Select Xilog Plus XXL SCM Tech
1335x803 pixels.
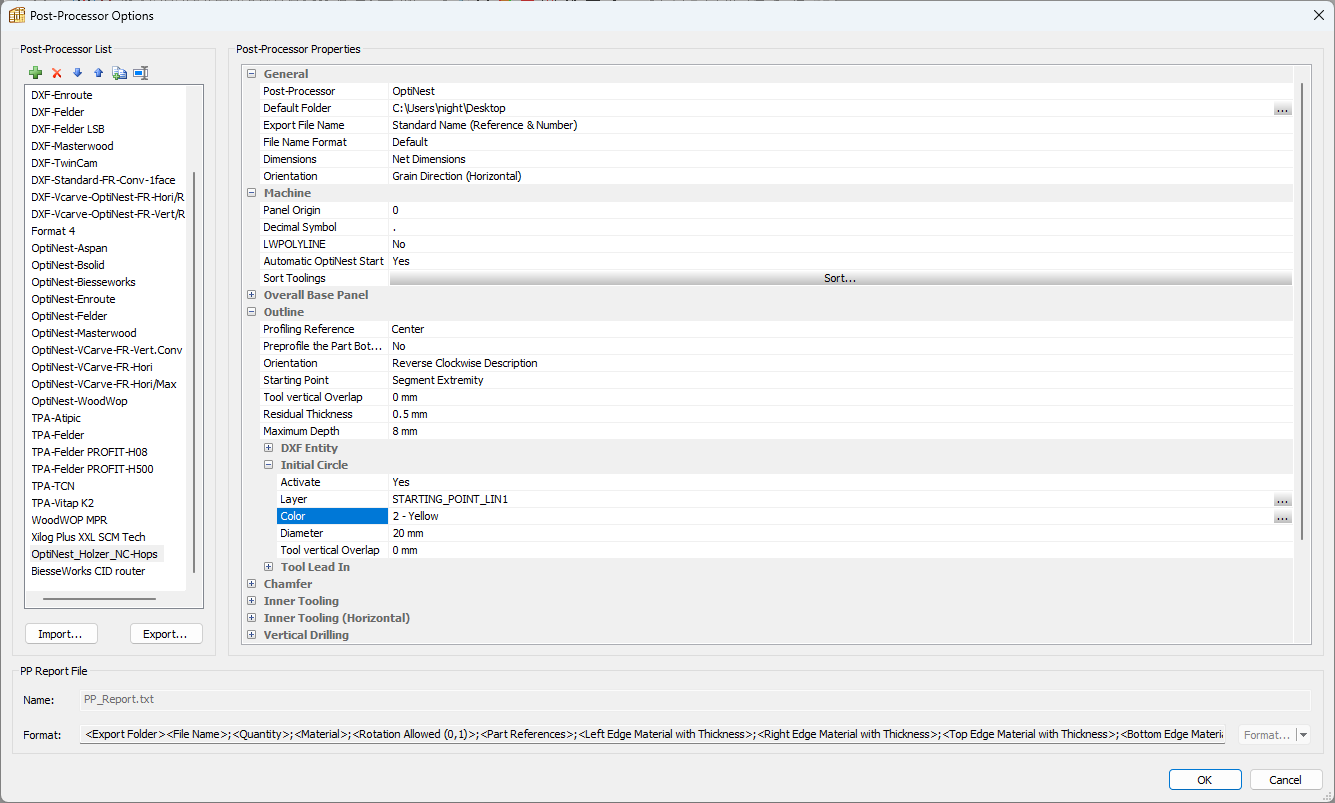[x=88, y=537]
